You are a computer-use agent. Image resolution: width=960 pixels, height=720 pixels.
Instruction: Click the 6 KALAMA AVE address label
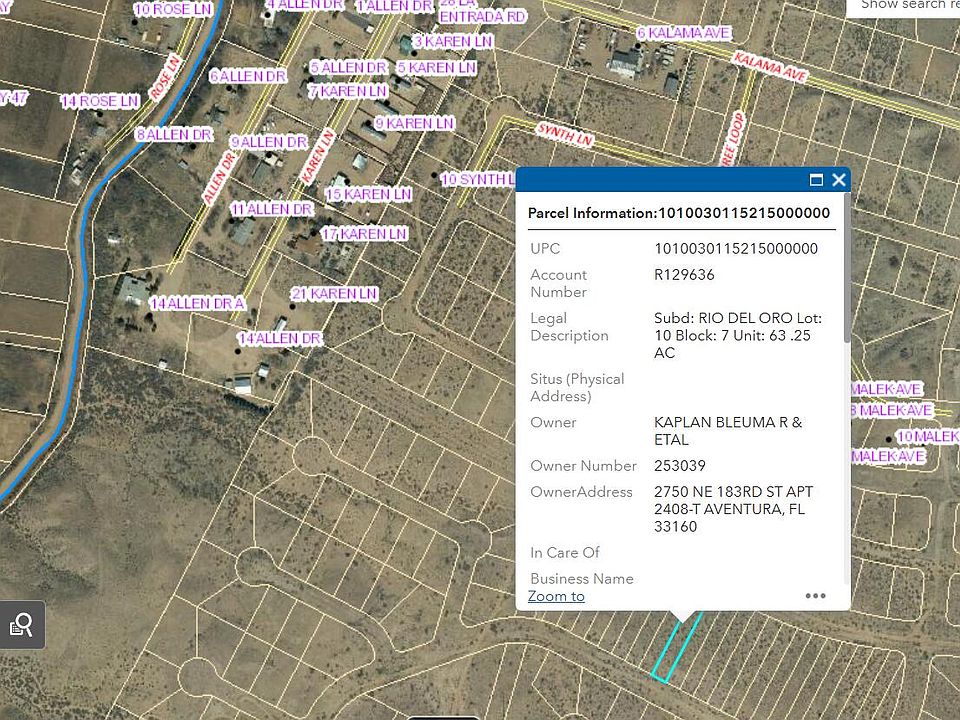click(684, 33)
